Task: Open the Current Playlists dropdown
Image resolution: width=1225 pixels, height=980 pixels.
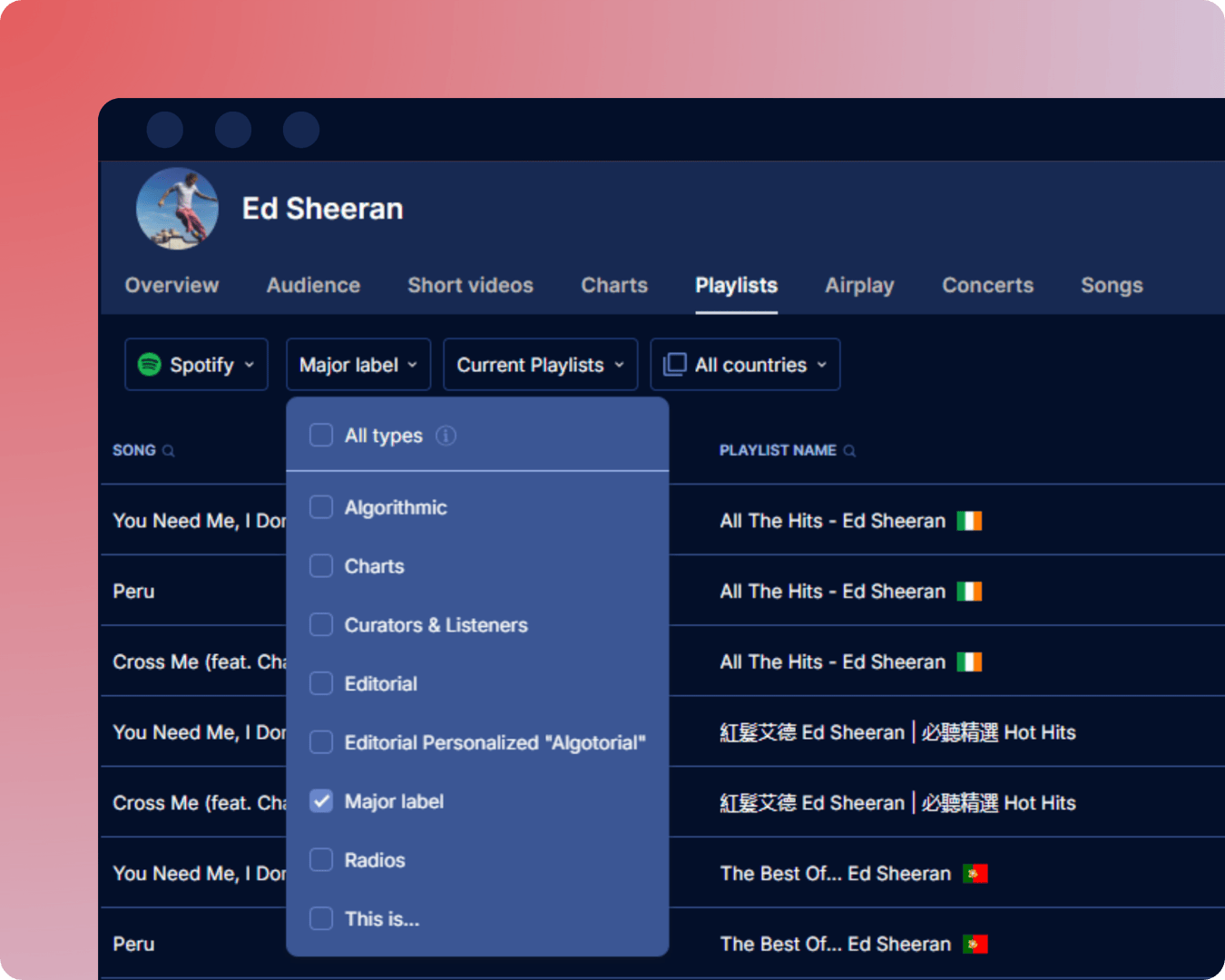Action: (x=540, y=365)
